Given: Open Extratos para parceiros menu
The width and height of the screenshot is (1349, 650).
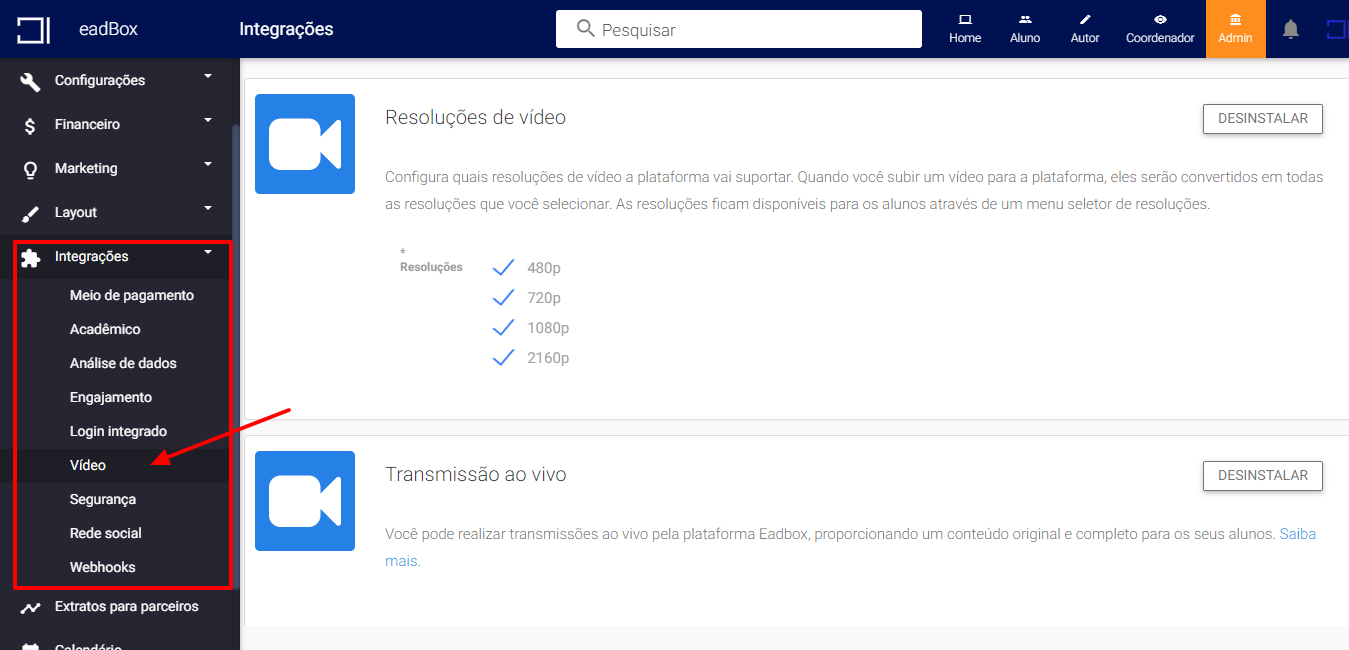Looking at the screenshot, I should click(127, 606).
